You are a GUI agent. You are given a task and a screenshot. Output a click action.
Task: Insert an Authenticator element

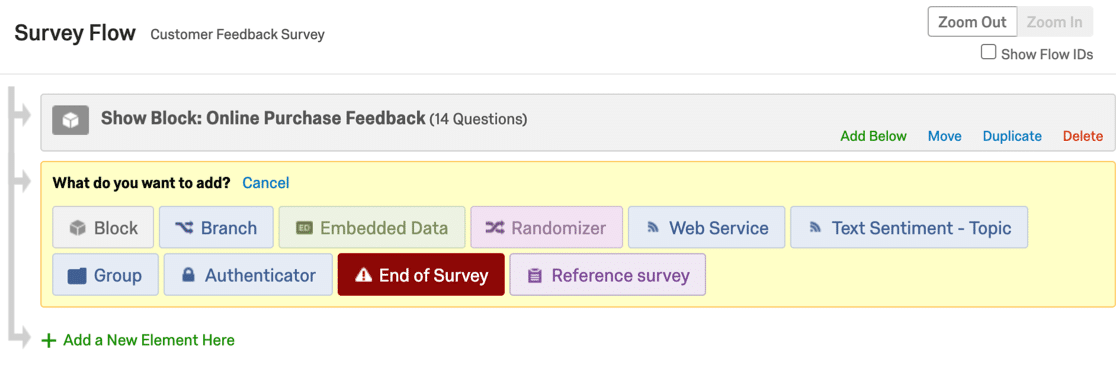coord(248,275)
